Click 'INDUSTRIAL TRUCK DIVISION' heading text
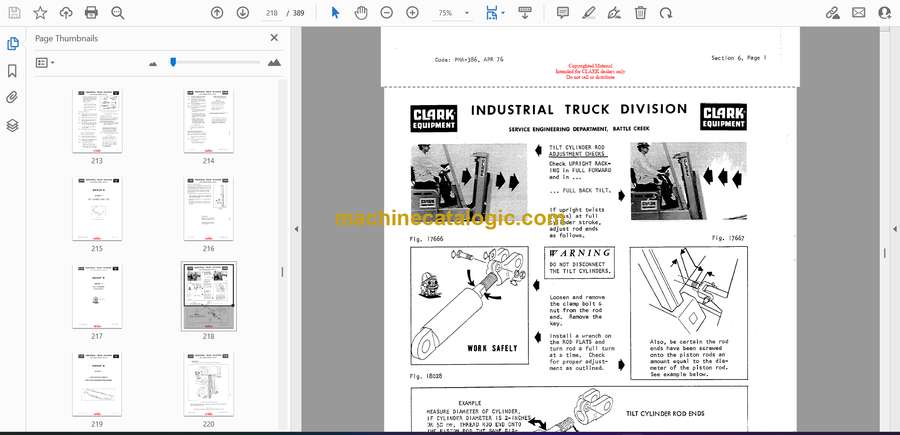 (x=579, y=110)
